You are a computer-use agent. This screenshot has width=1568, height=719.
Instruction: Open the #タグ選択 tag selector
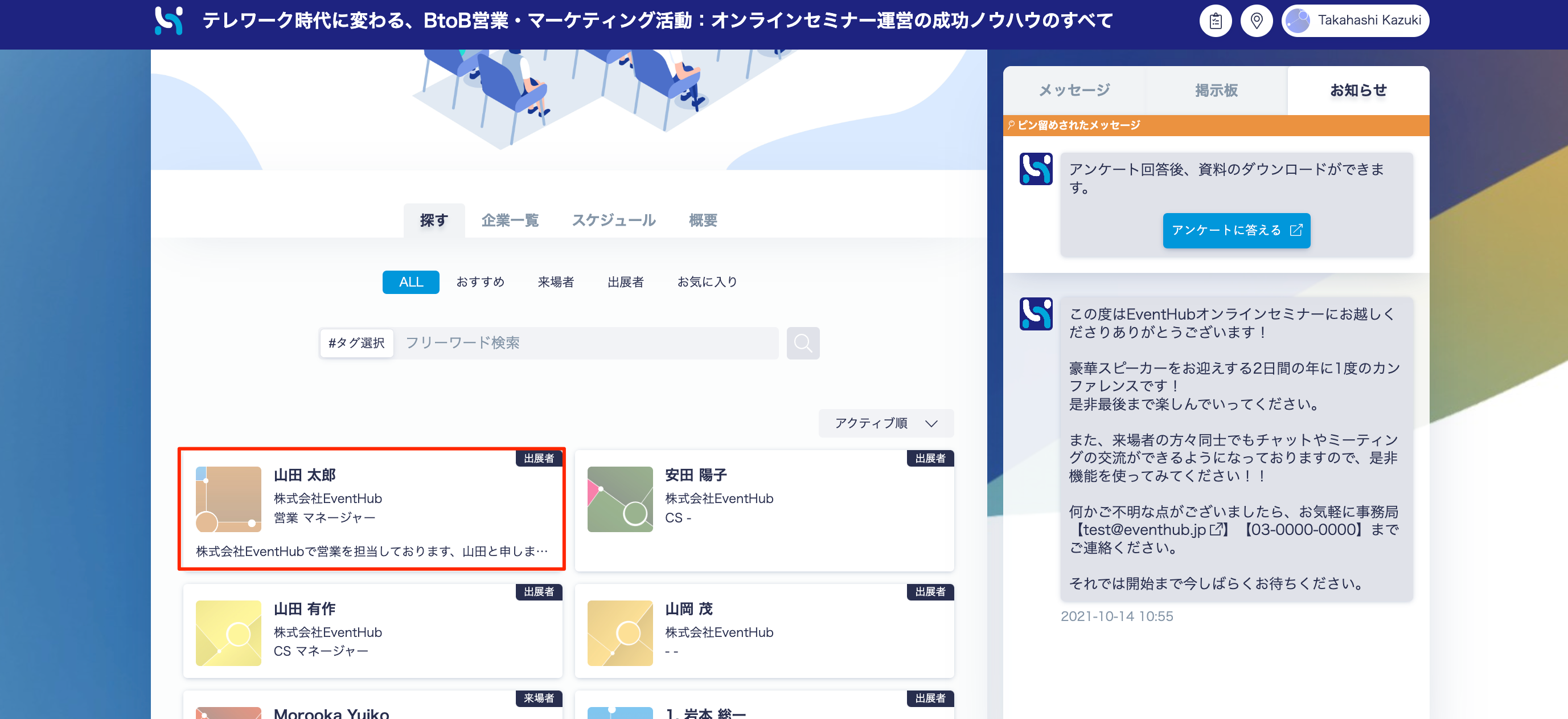coord(356,343)
